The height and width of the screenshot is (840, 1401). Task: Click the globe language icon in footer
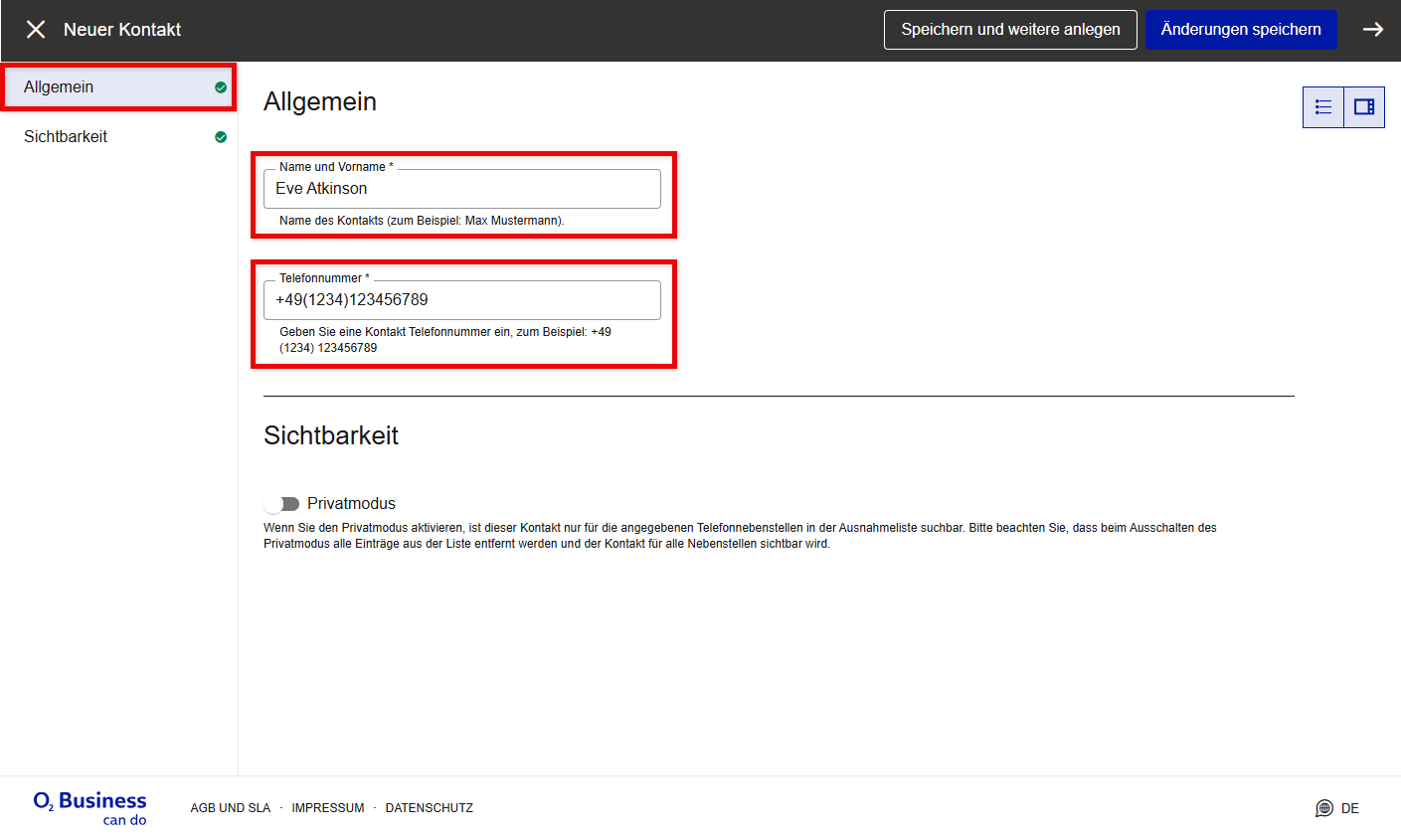coord(1323,808)
